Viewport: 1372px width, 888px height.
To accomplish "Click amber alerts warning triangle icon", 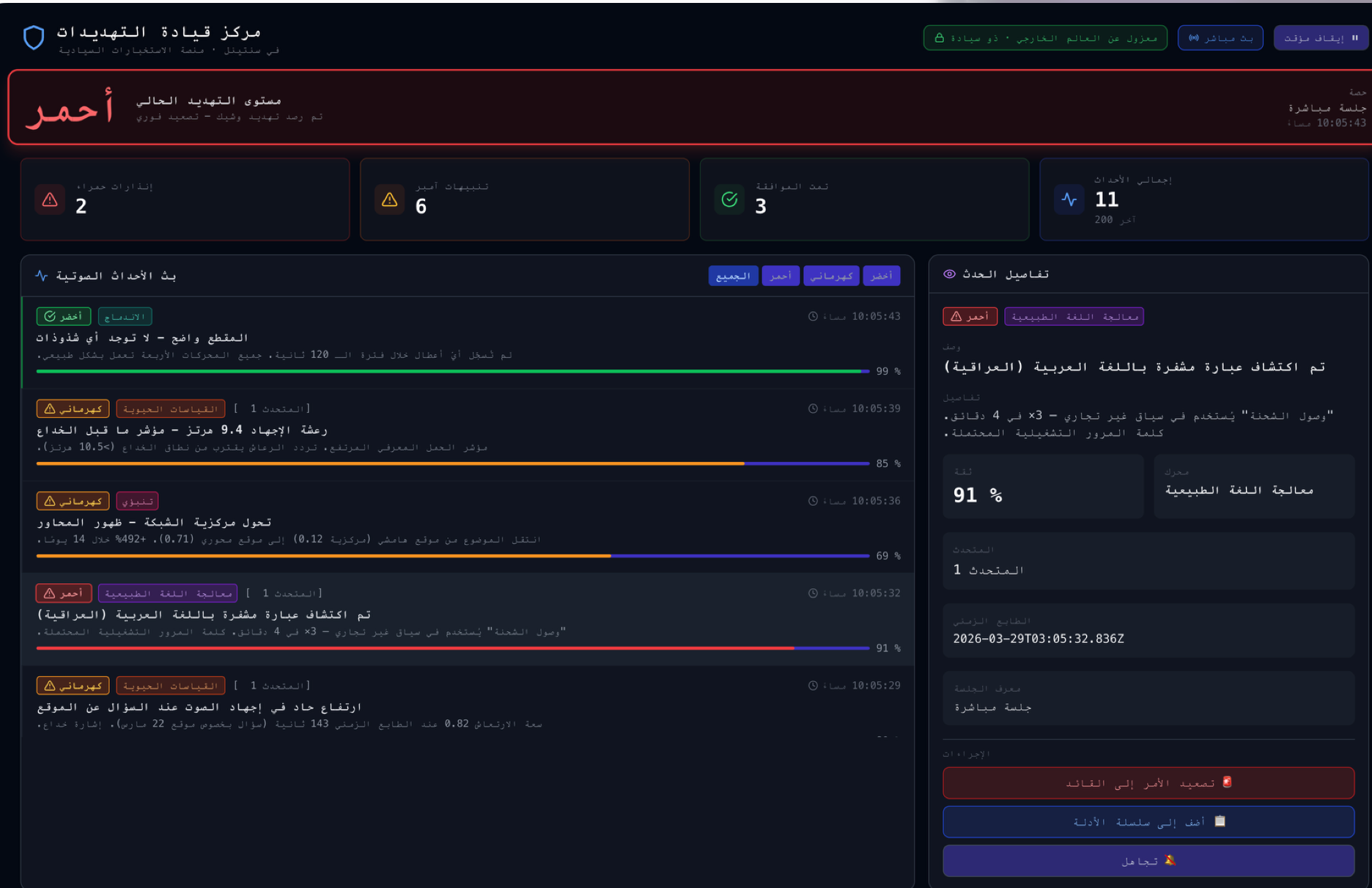I will pos(389,199).
